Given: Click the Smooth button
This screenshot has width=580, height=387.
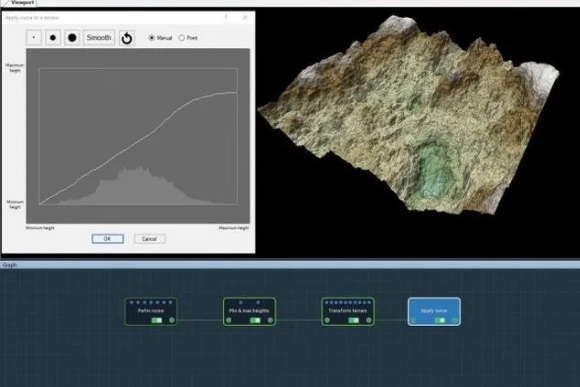Looking at the screenshot, I should coord(99,38).
